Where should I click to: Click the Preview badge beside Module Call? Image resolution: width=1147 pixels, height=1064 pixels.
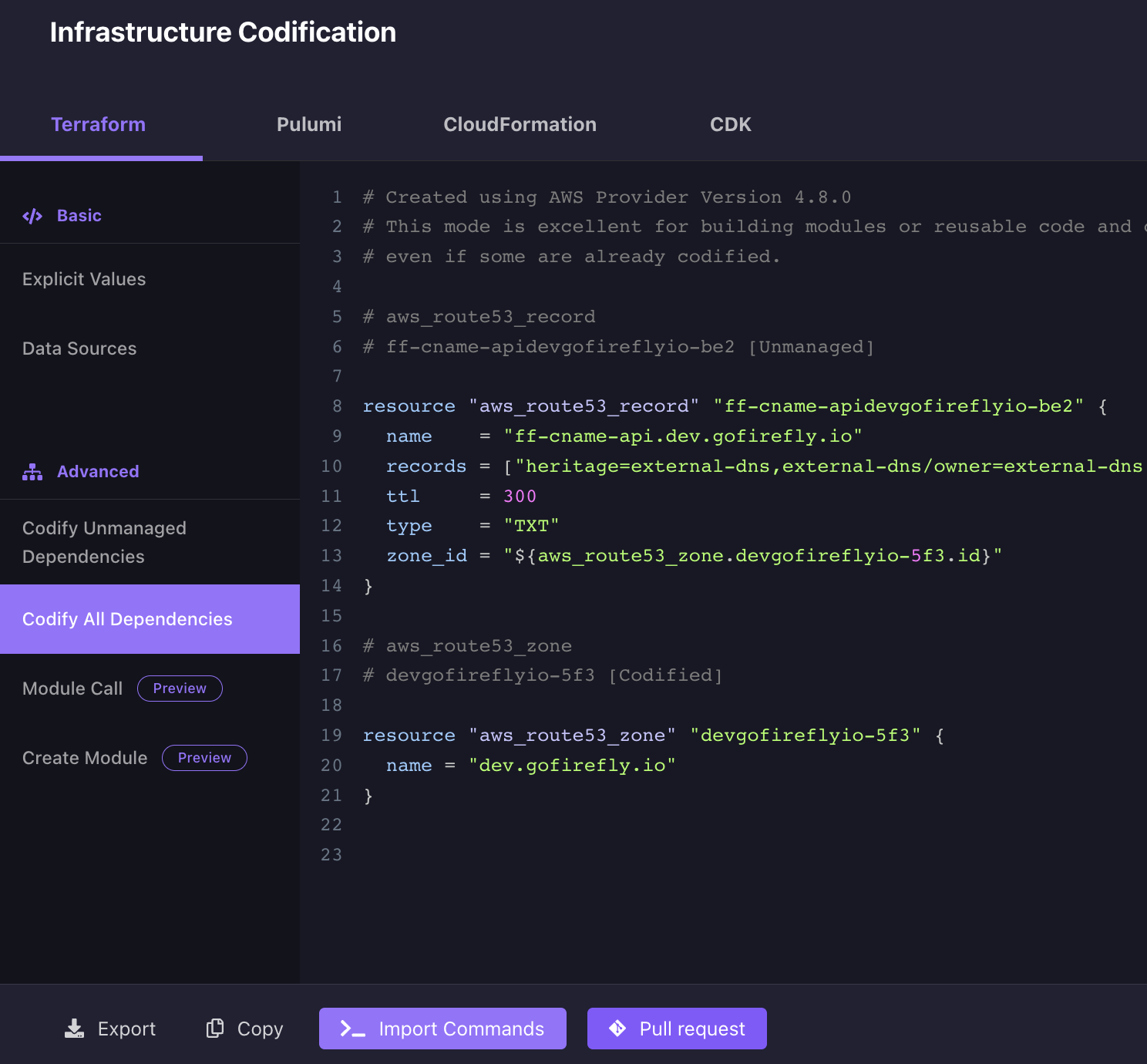[180, 689]
